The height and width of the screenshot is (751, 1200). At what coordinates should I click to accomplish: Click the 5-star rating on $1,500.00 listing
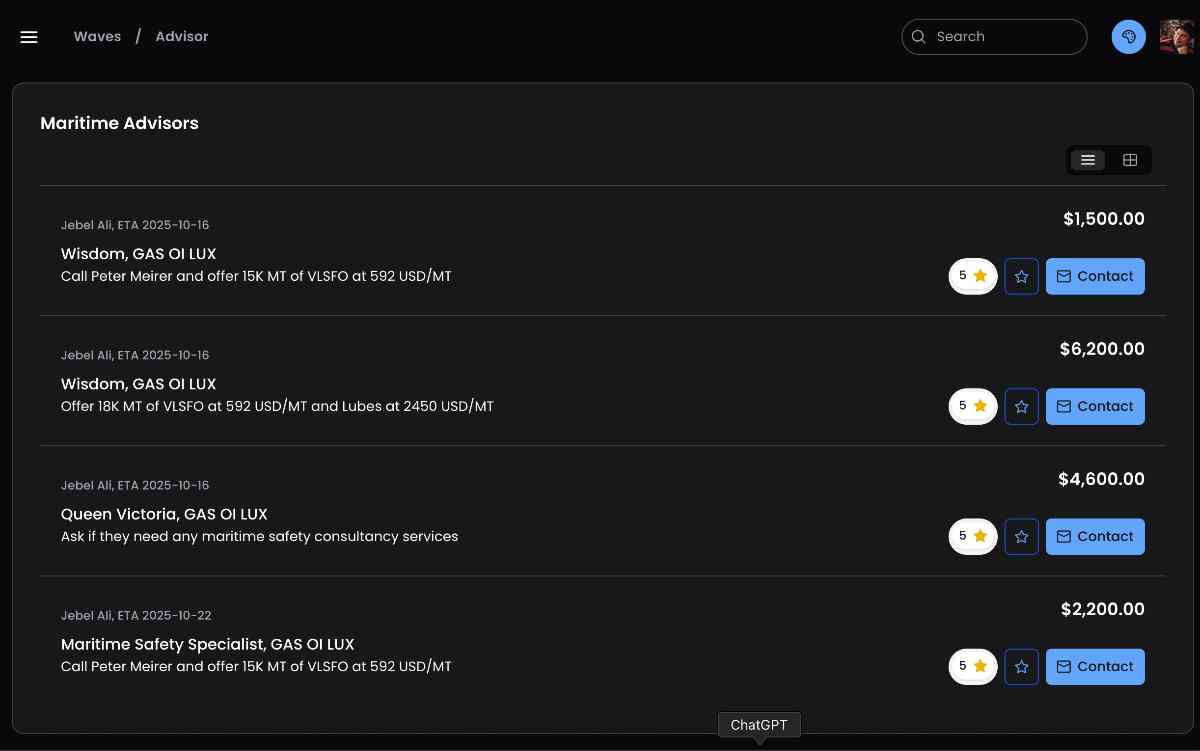pyautogui.click(x=972, y=276)
